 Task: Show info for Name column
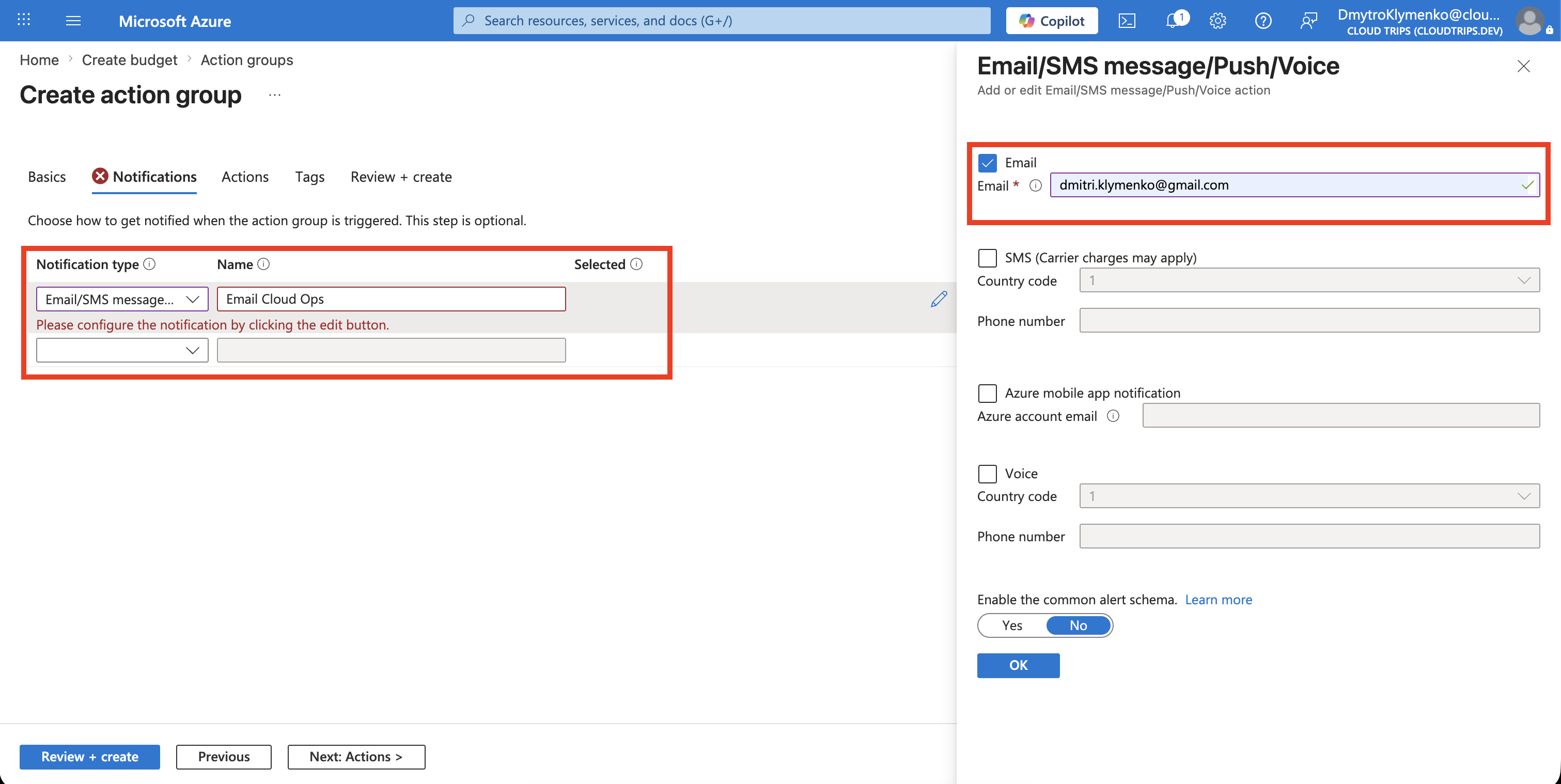(263, 264)
